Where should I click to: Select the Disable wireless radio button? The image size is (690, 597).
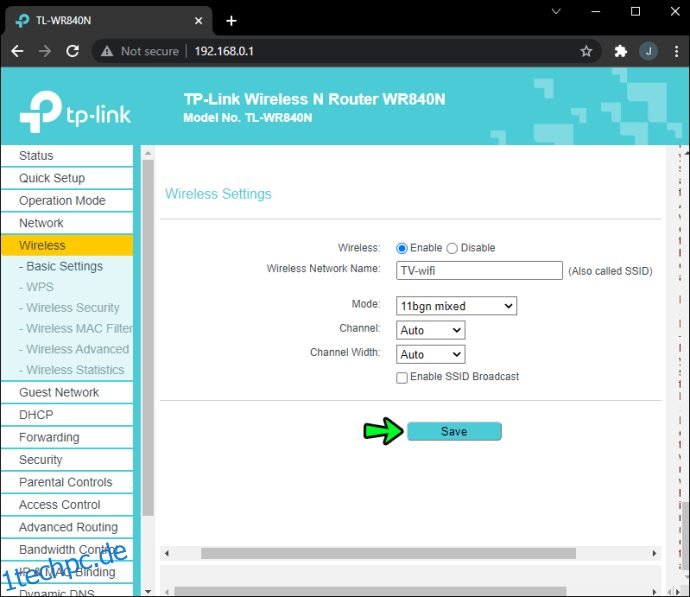pyautogui.click(x=452, y=248)
